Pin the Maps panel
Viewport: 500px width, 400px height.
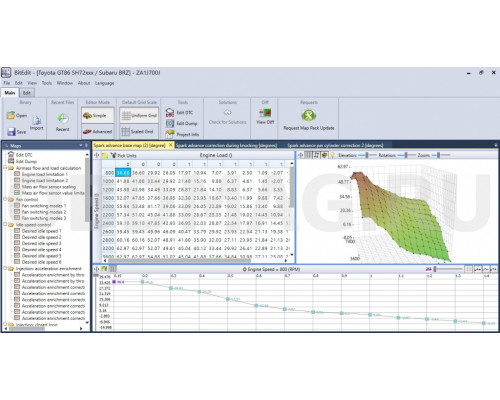point(86,145)
